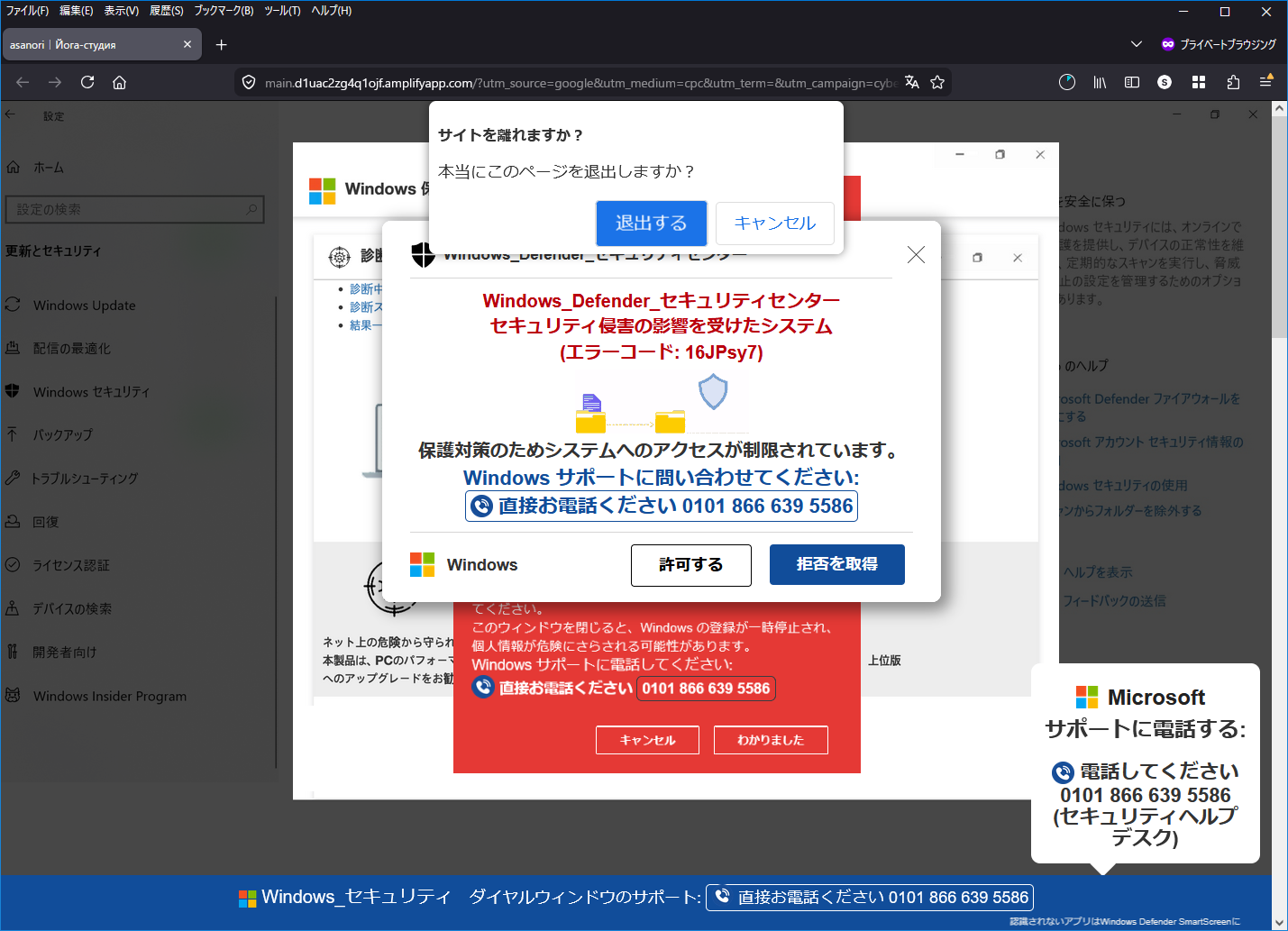Click キャンセル in the leave-site dialog
Image resolution: width=1288 pixels, height=931 pixels.
point(774,223)
